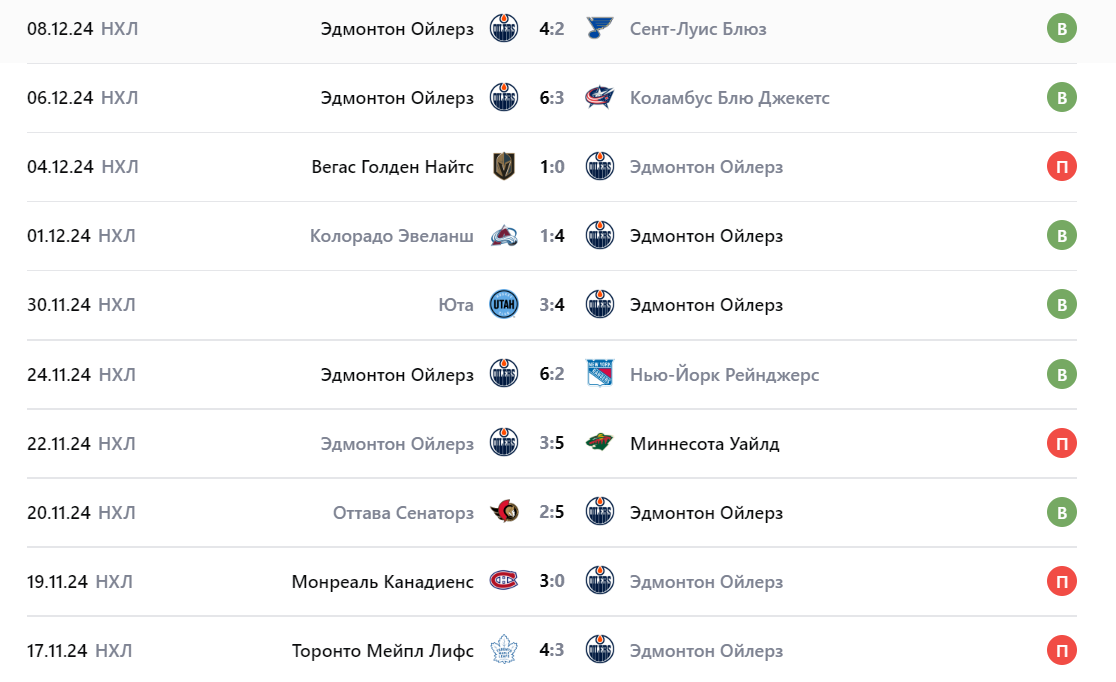The width and height of the screenshot is (1116, 682).
Task: Click the Minnesota Wild logo
Action: (600, 443)
